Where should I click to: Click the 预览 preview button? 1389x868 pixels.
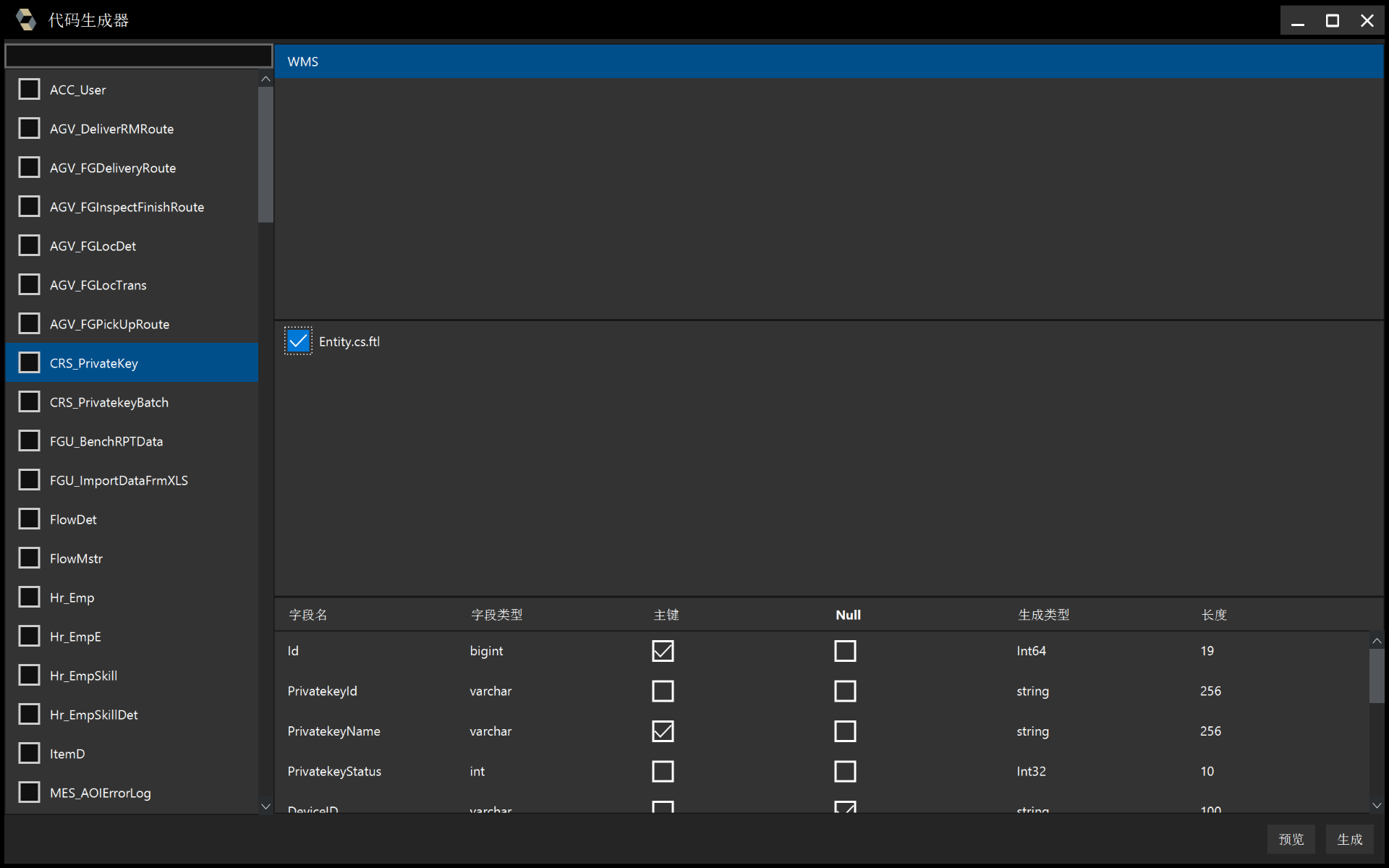click(x=1291, y=839)
